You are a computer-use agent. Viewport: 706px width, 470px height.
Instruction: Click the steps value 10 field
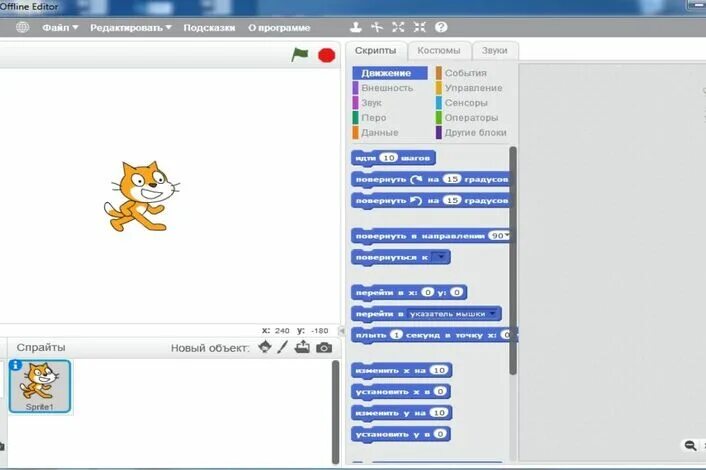[389, 158]
